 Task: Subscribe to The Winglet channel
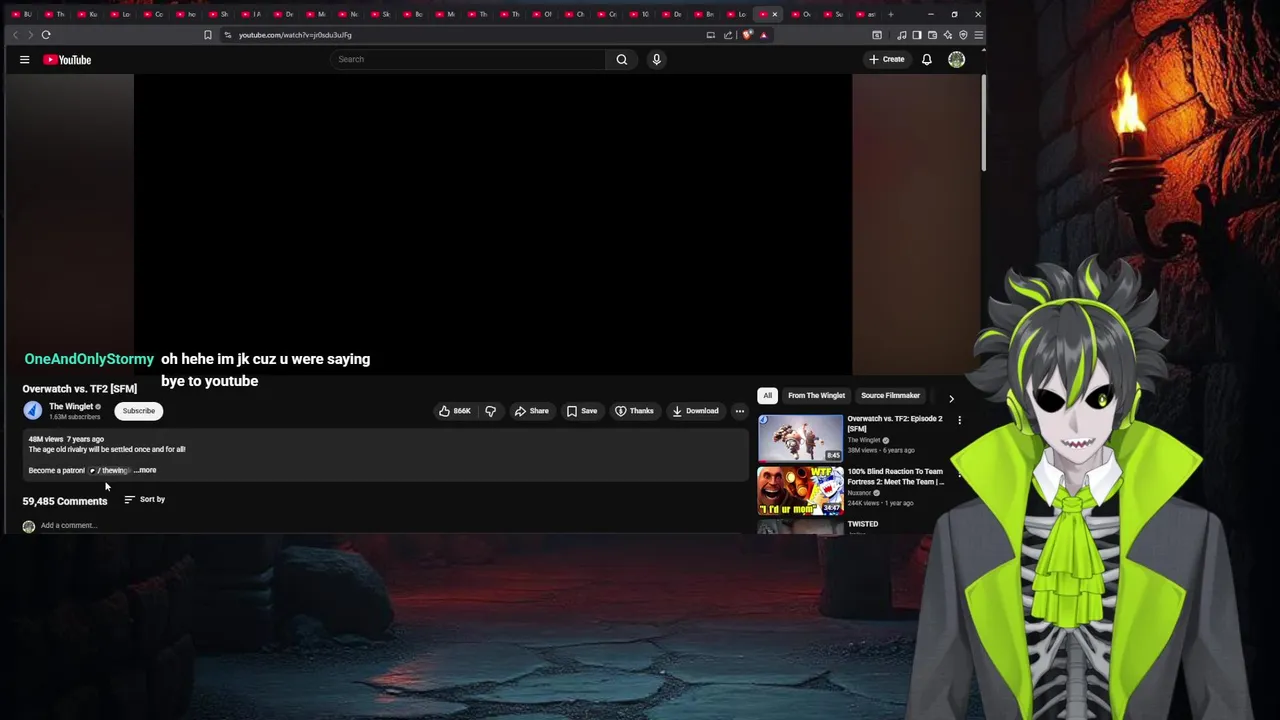(x=139, y=411)
